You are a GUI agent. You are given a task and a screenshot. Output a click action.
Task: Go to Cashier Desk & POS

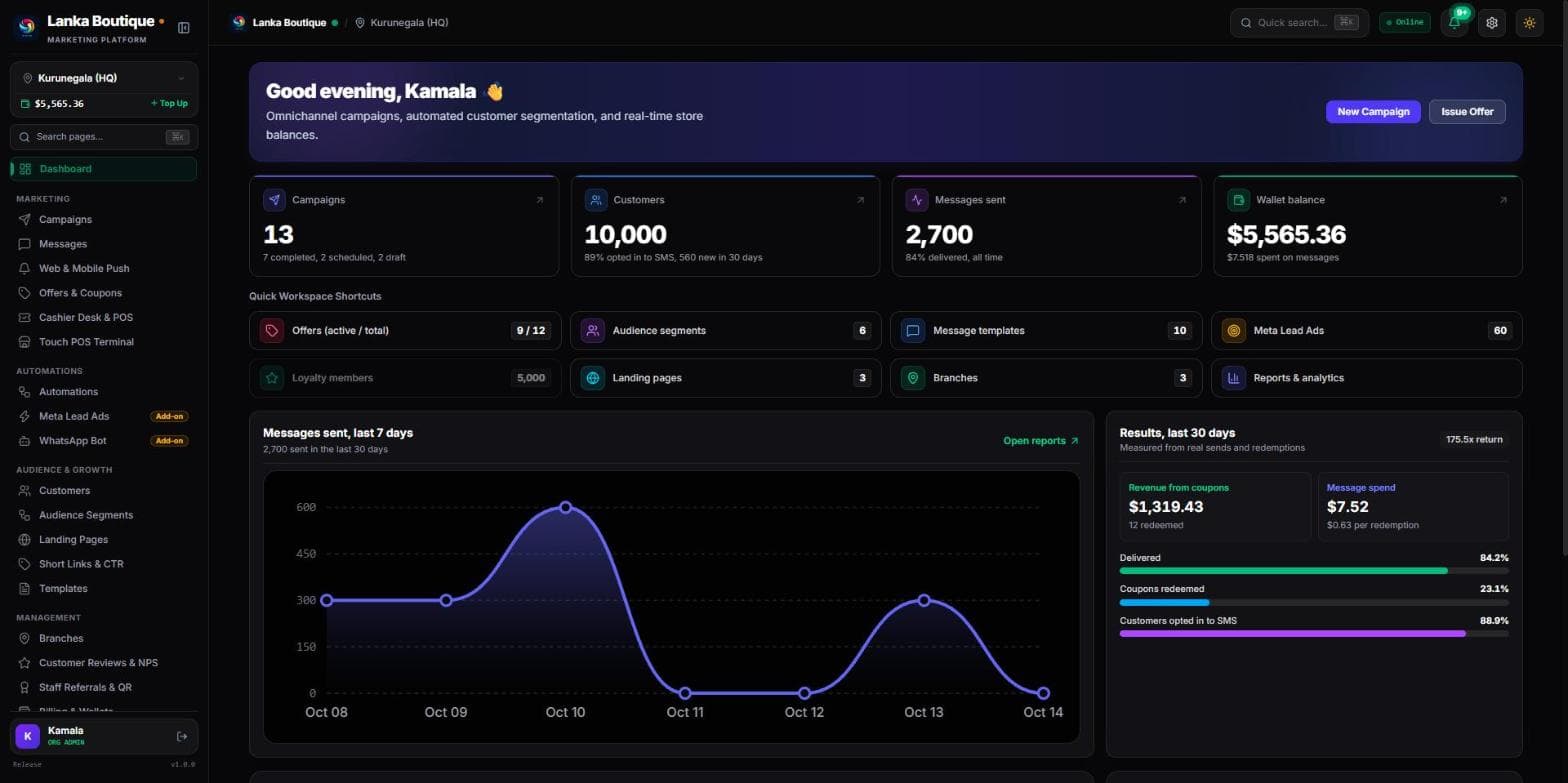[104, 317]
